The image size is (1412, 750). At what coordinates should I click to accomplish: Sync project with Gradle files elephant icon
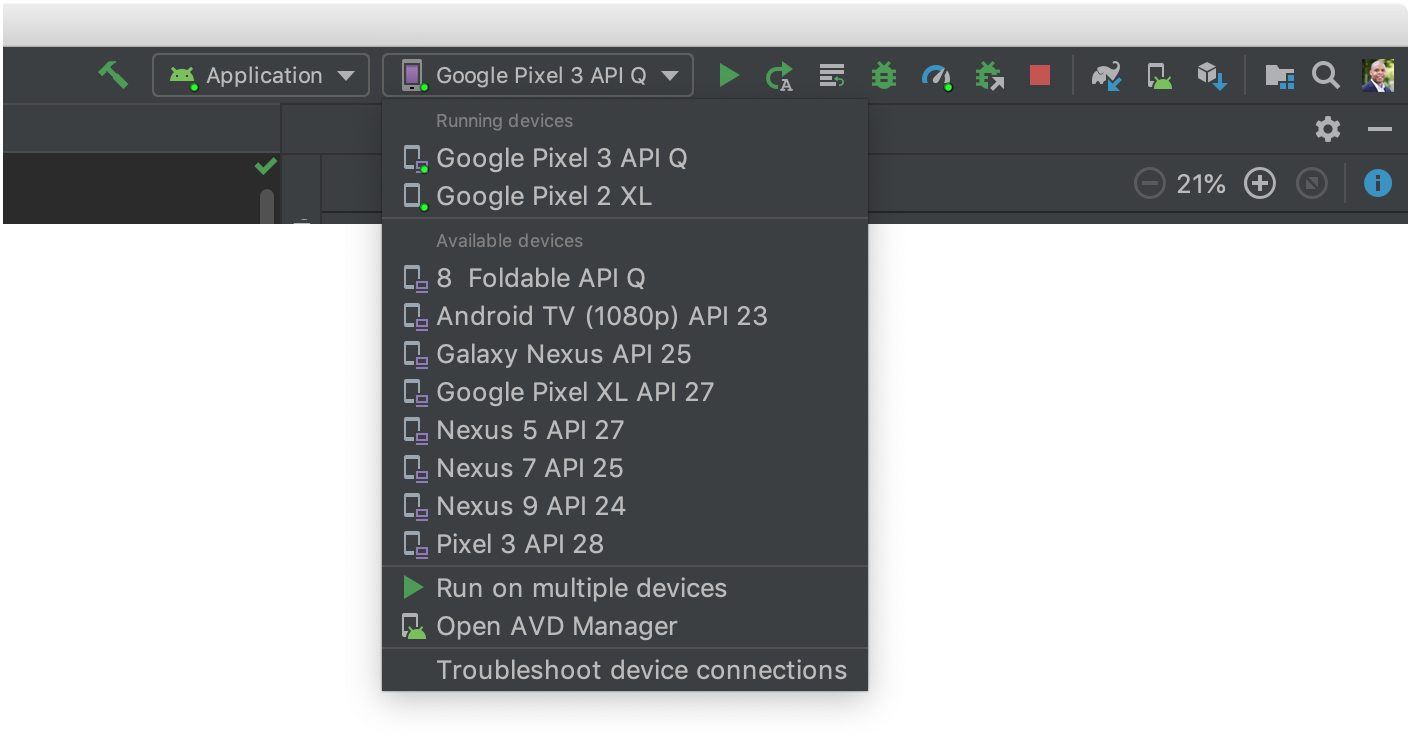1106,76
